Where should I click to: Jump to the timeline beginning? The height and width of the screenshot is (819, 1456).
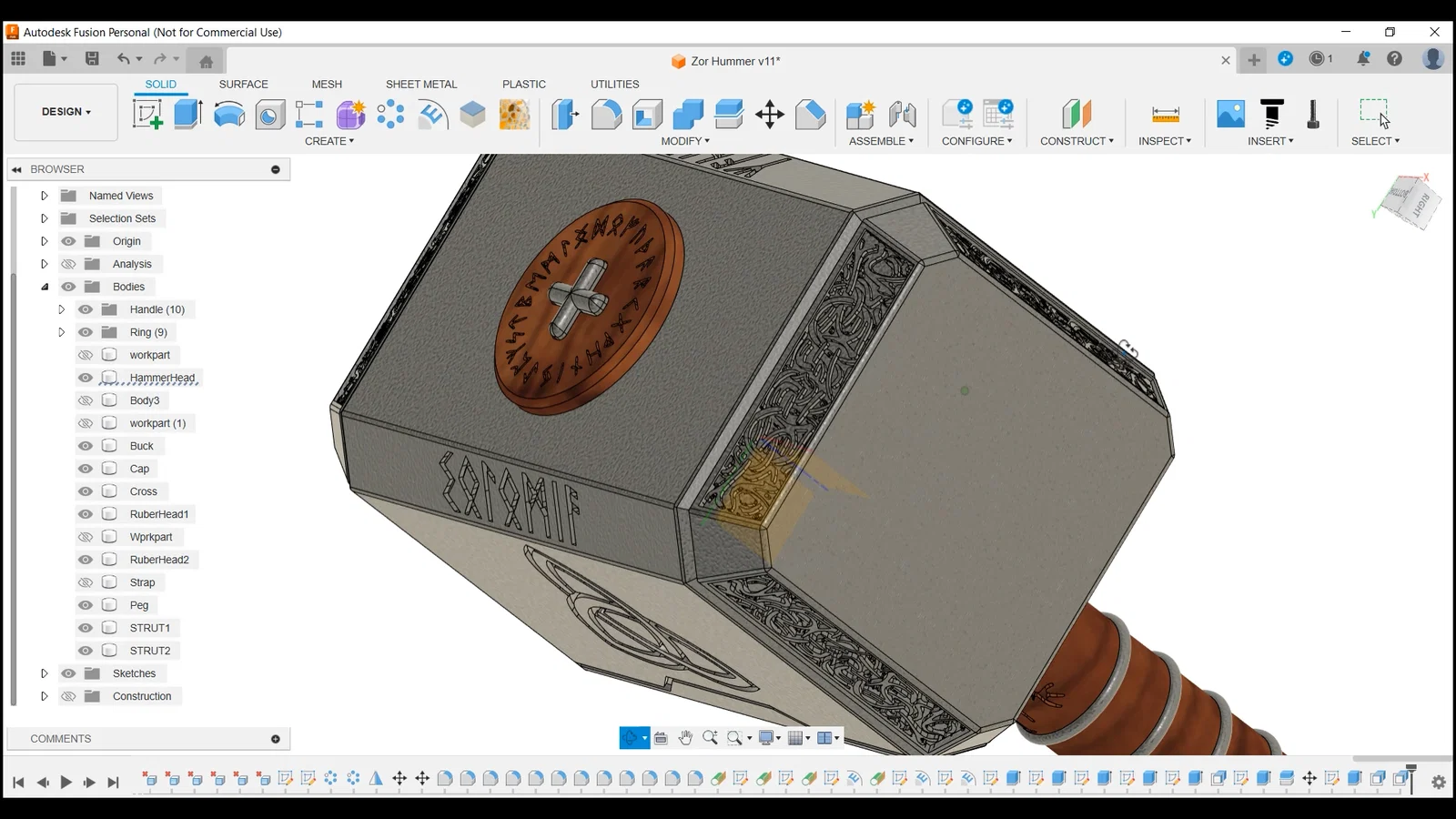[18, 782]
